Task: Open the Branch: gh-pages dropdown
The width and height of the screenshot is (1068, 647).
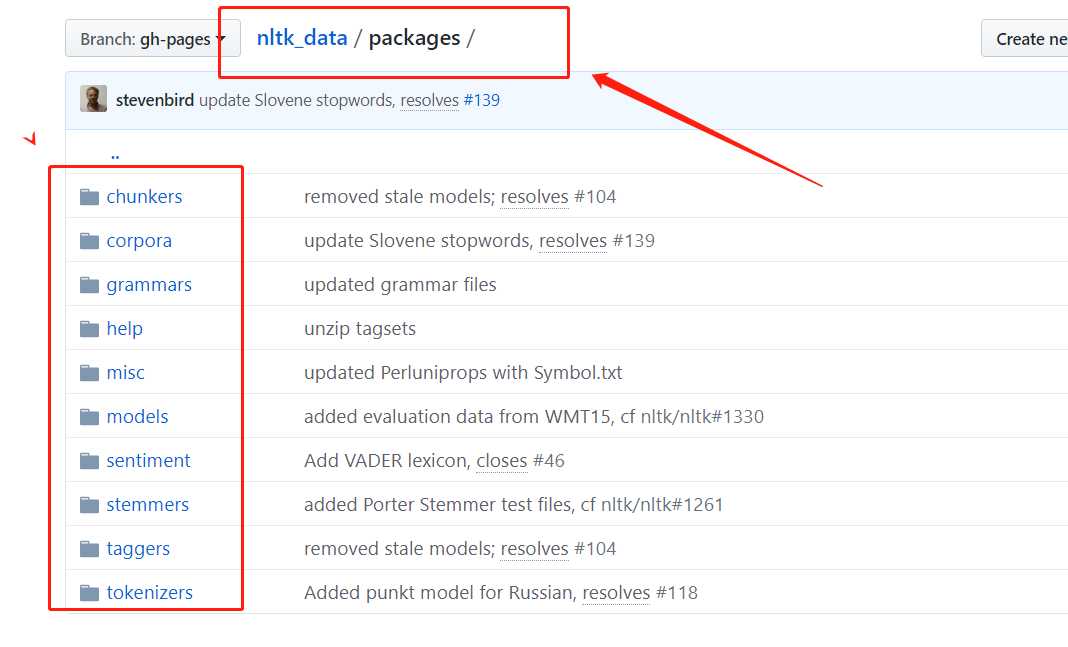Action: (153, 39)
